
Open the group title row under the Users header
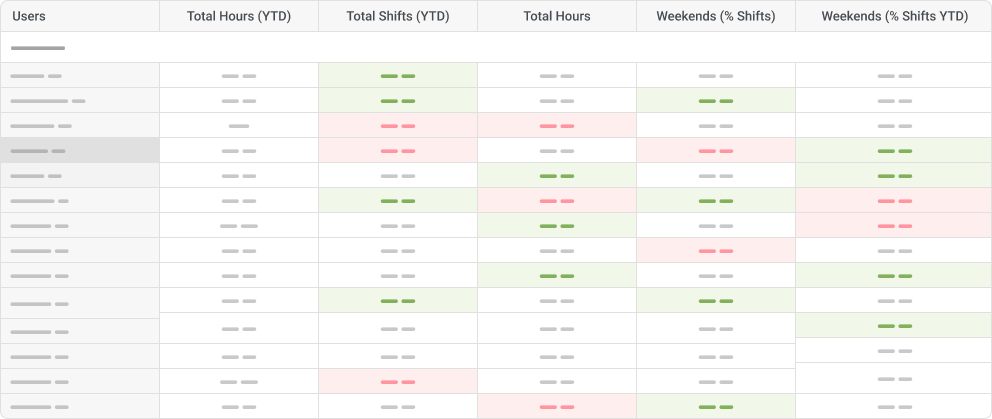pyautogui.click(x=496, y=47)
